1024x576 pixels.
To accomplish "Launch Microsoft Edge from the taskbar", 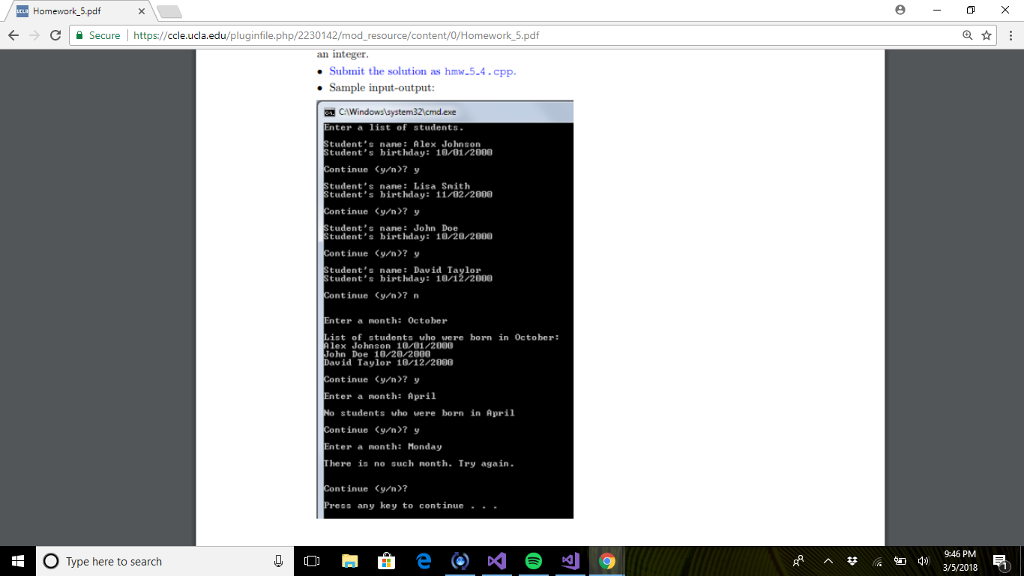I will point(423,561).
